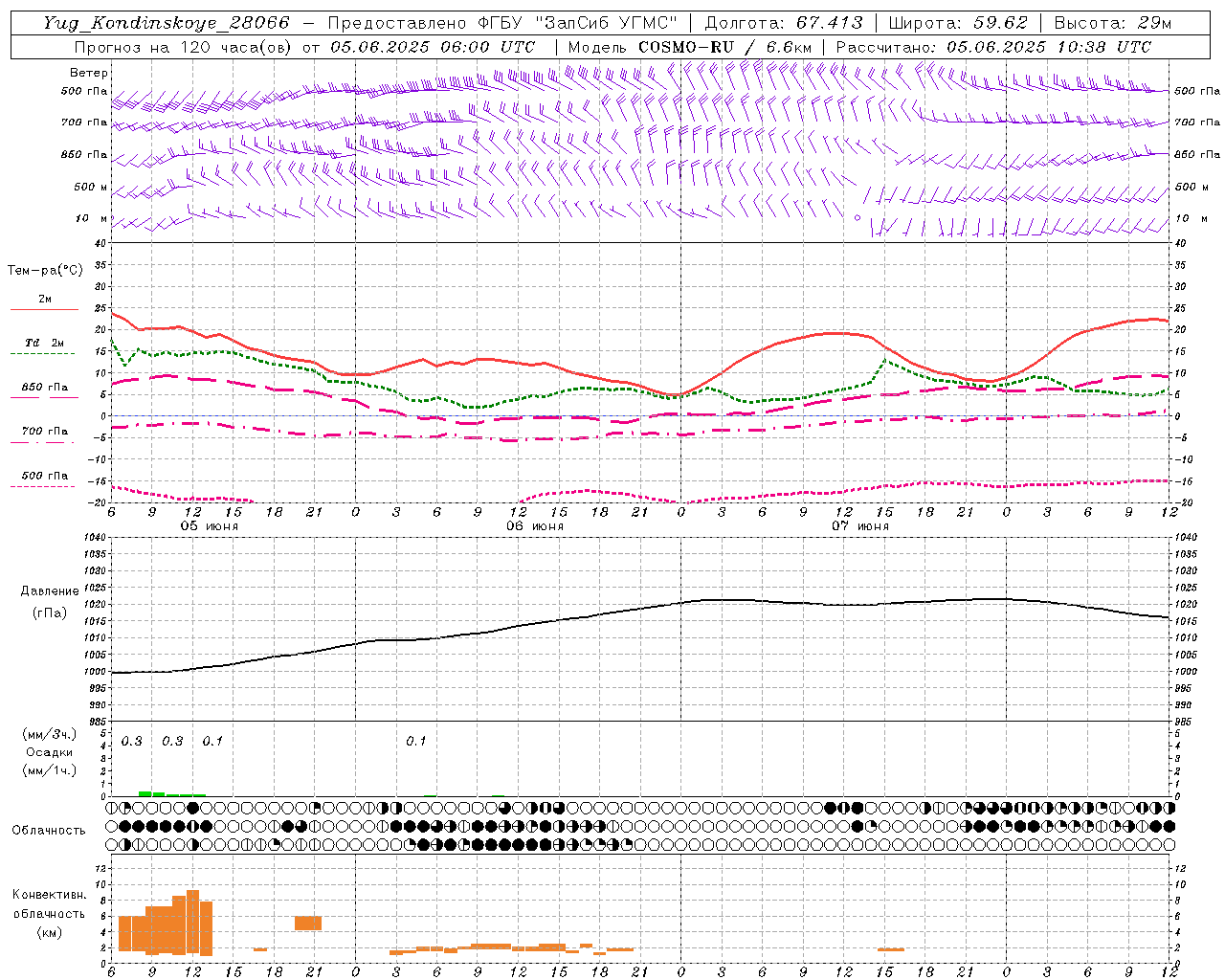The width and height of the screenshot is (1225, 980).
Task: Click the Высота: 29м value
Action: point(1112,23)
